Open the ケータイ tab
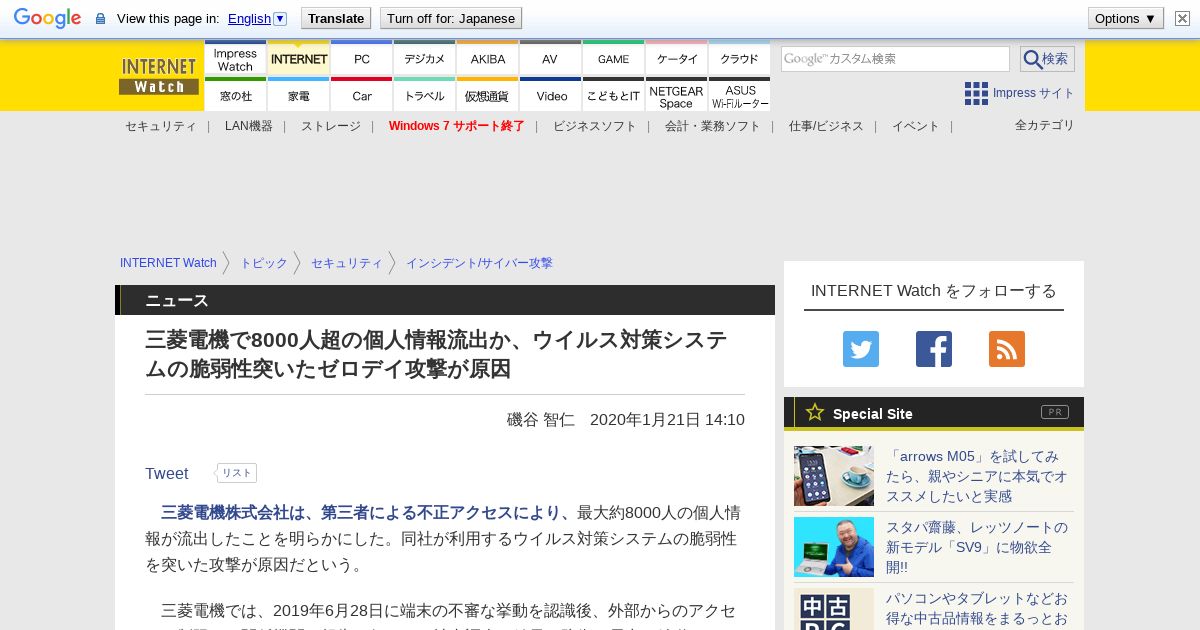 point(677,58)
